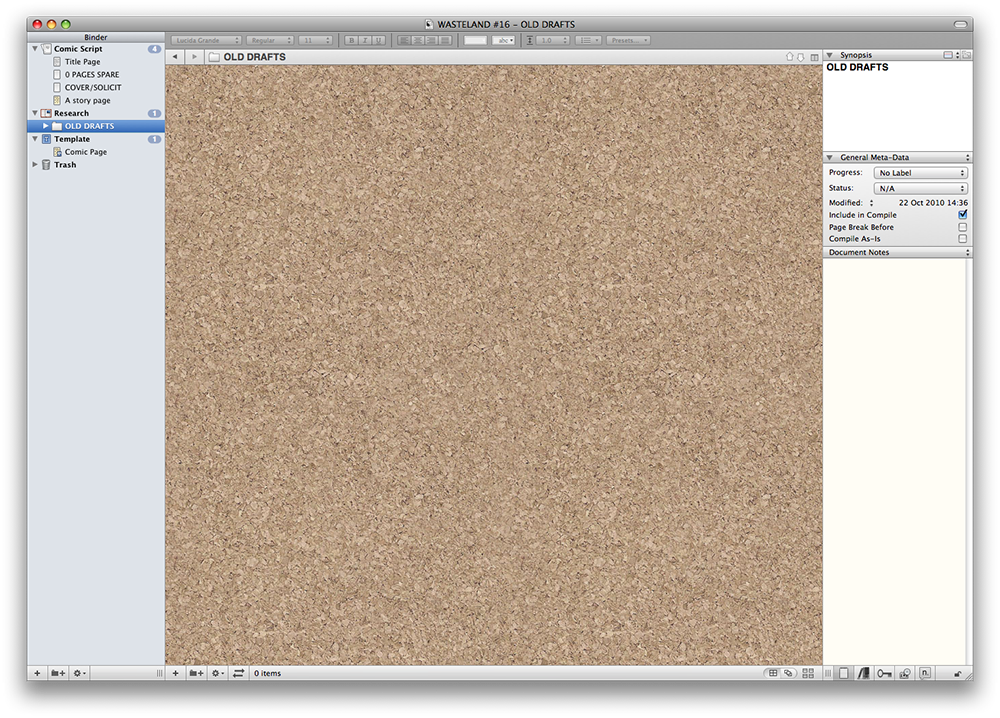Add a new folder in the Binder footer

coord(58,674)
